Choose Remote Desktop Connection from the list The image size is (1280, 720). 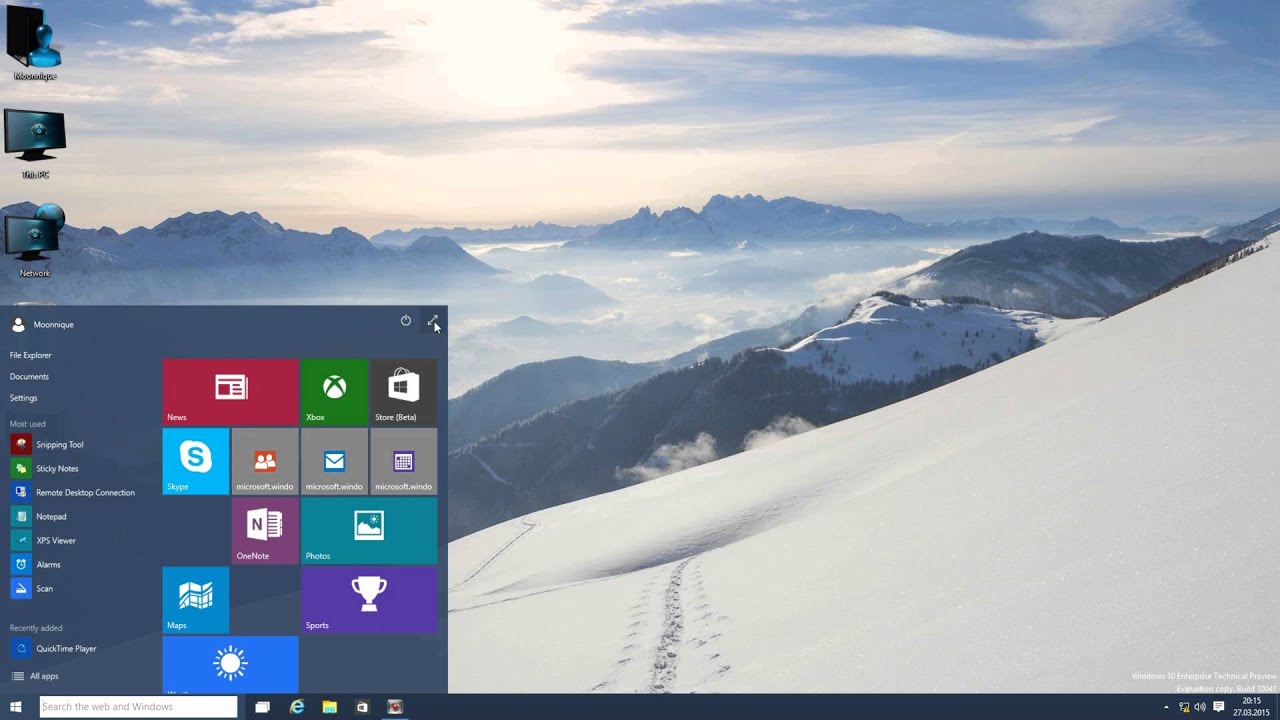tap(85, 492)
